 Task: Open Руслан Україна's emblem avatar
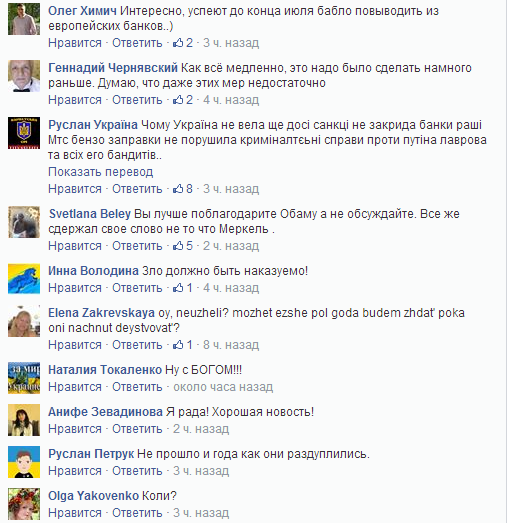[x=24, y=133]
